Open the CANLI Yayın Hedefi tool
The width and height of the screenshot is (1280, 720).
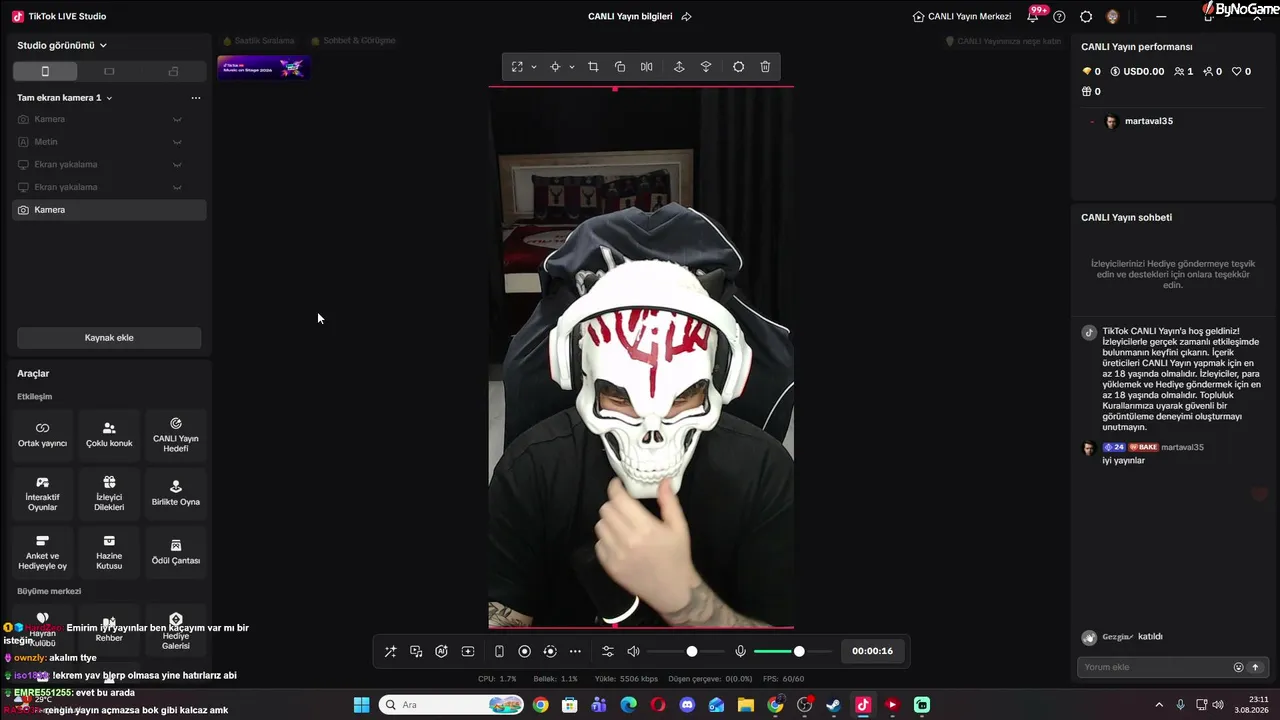[x=176, y=435]
